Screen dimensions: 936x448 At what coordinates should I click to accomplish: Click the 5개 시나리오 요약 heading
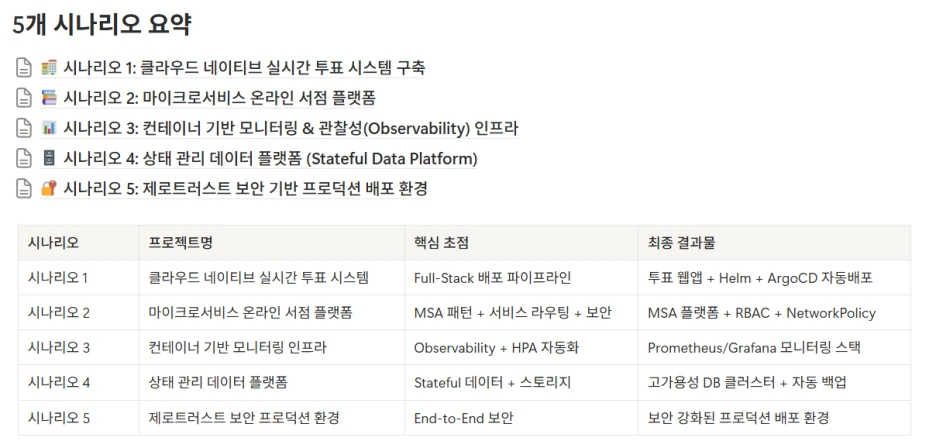(x=101, y=25)
